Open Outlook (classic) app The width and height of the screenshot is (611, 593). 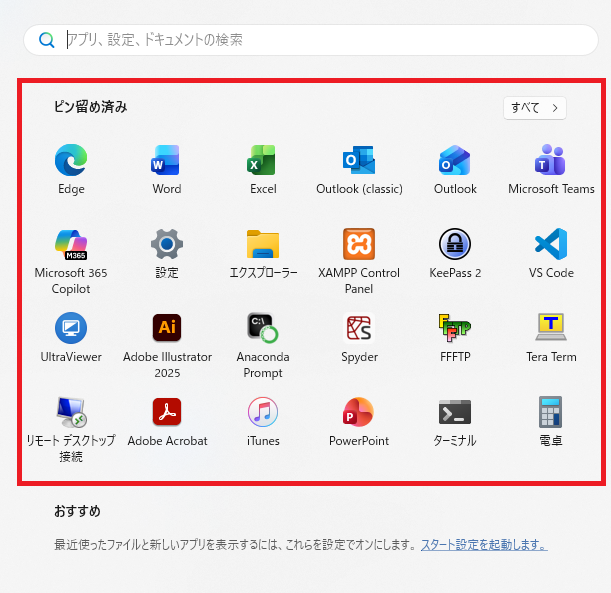point(359,160)
